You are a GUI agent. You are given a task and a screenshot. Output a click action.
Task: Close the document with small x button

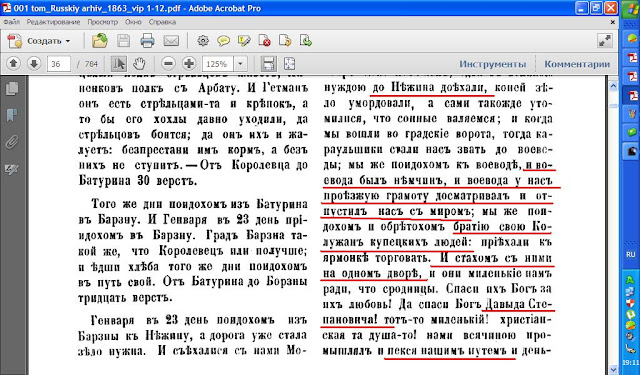pyautogui.click(x=613, y=22)
